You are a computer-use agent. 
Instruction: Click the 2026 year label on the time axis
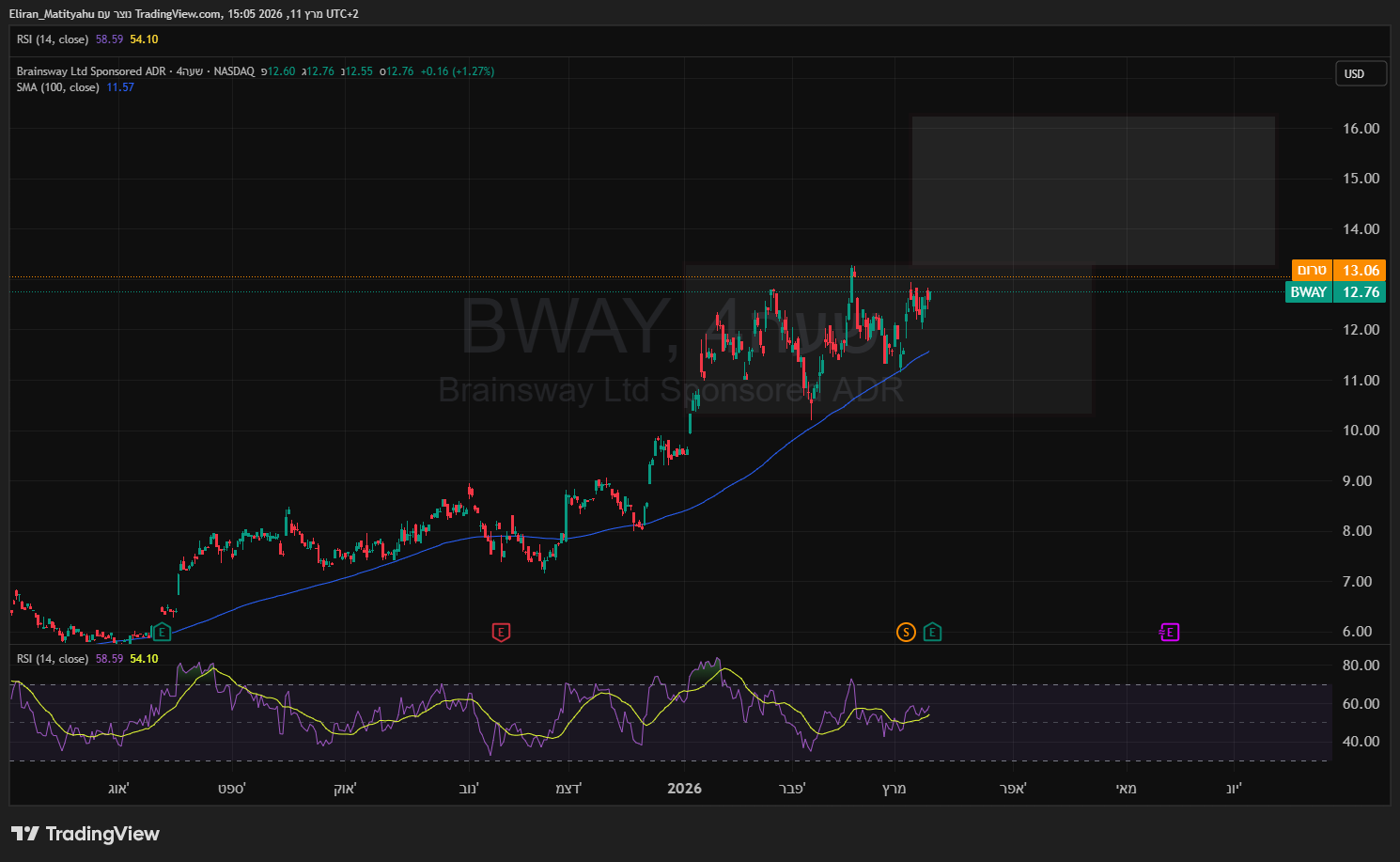(684, 789)
